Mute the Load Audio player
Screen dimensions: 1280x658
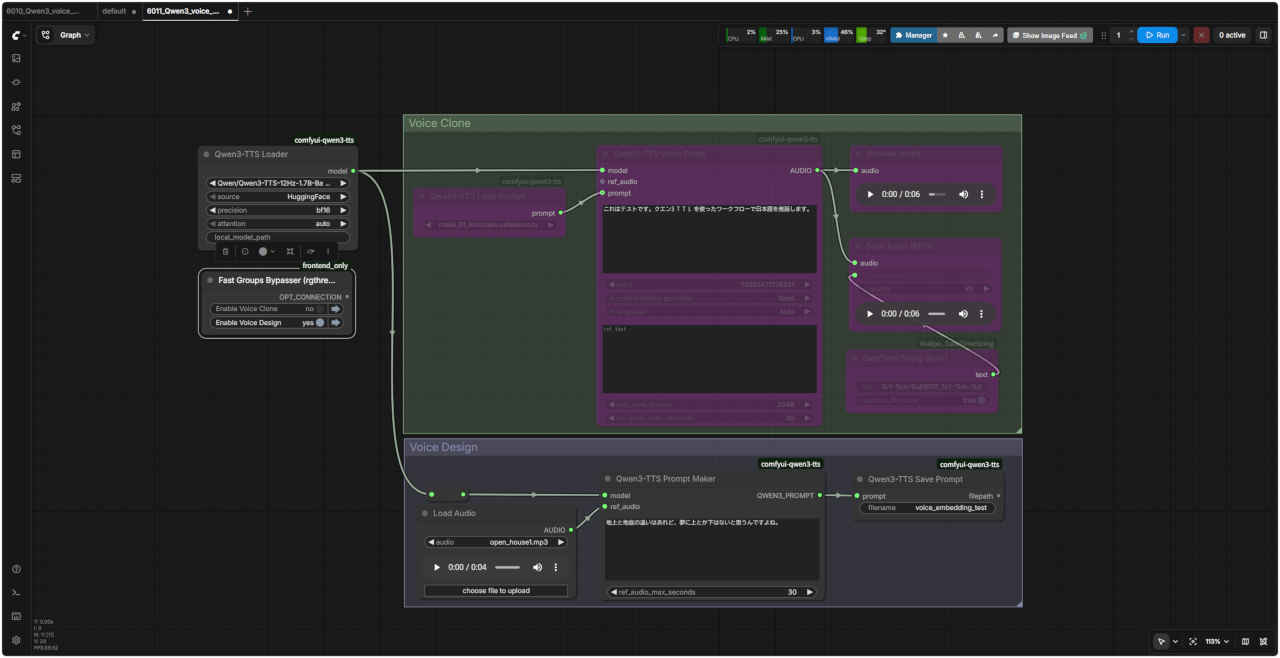click(x=537, y=567)
